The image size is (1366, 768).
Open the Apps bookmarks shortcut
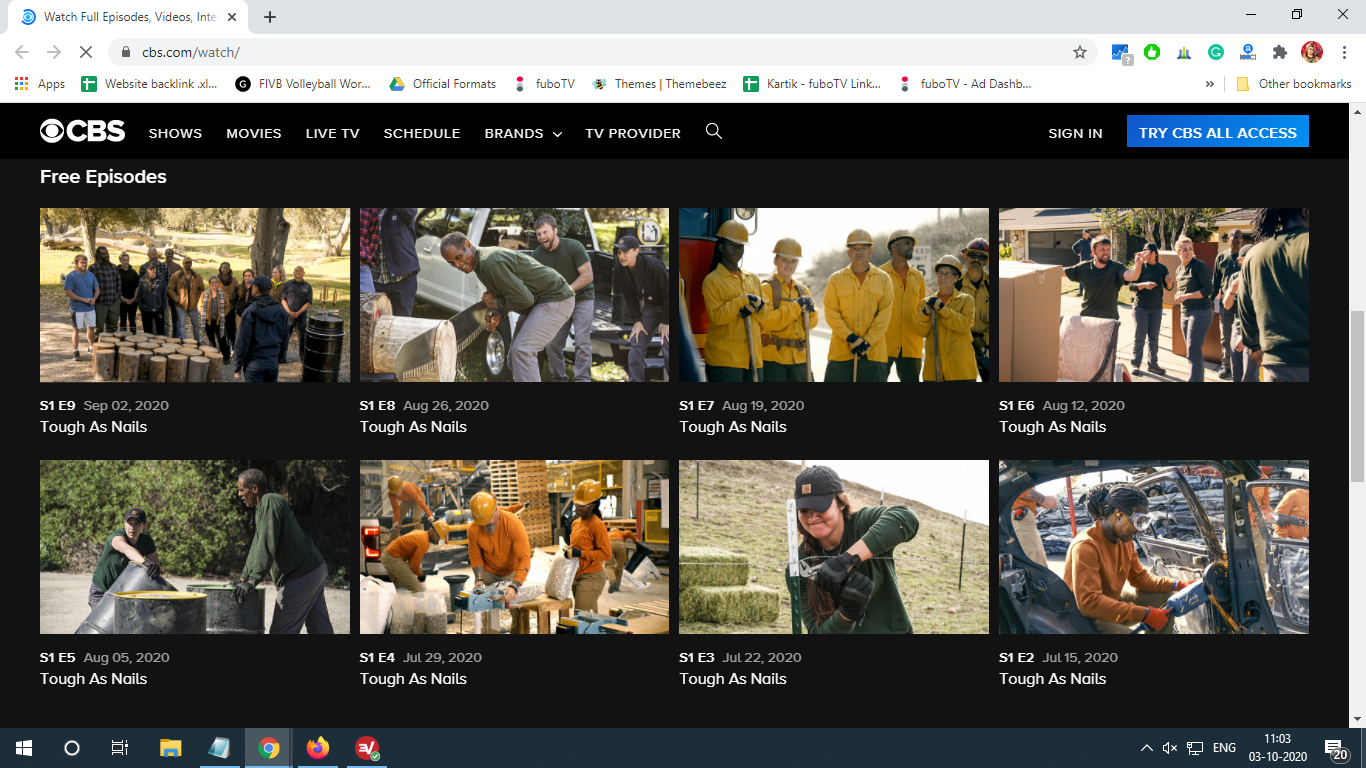(40, 84)
